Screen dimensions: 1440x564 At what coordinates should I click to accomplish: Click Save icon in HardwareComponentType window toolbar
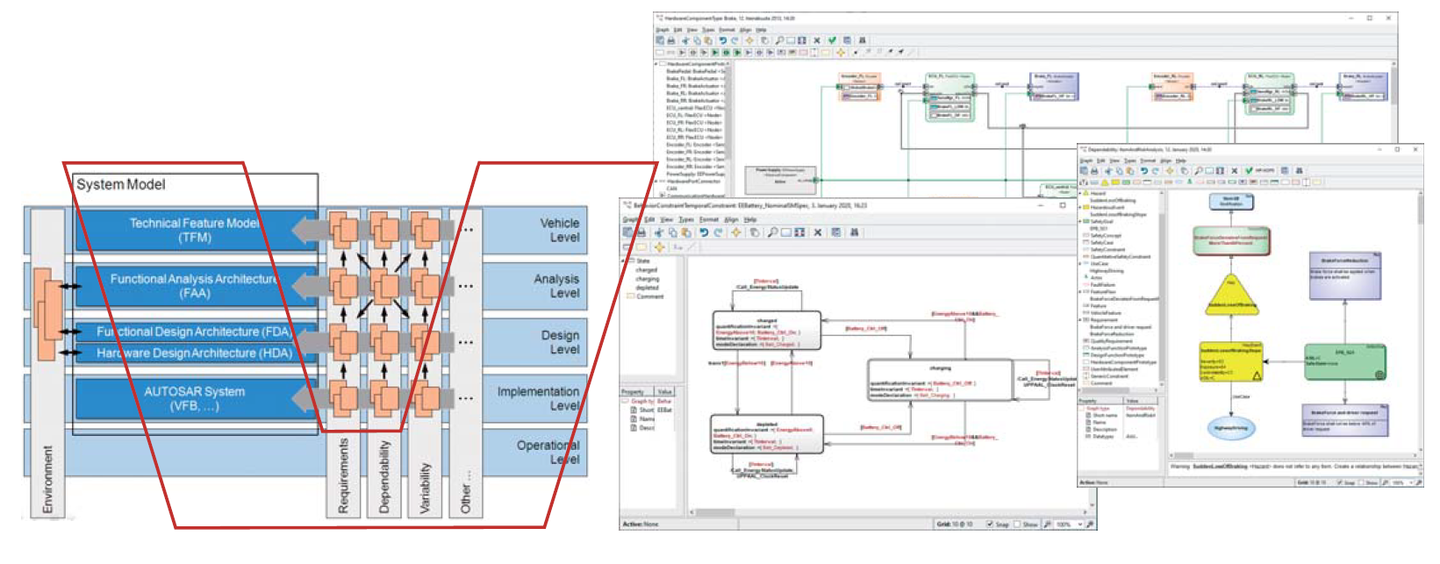tap(660, 40)
